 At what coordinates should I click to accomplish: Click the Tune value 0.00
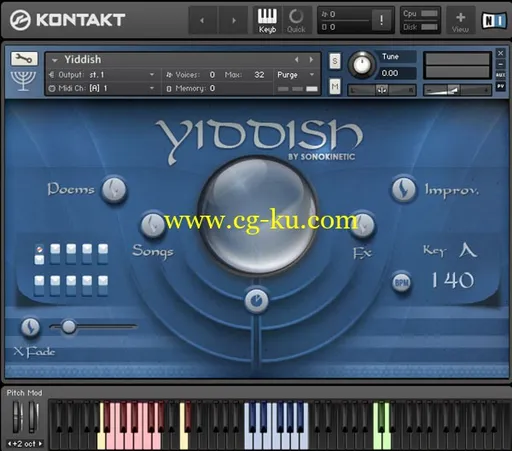[390, 73]
